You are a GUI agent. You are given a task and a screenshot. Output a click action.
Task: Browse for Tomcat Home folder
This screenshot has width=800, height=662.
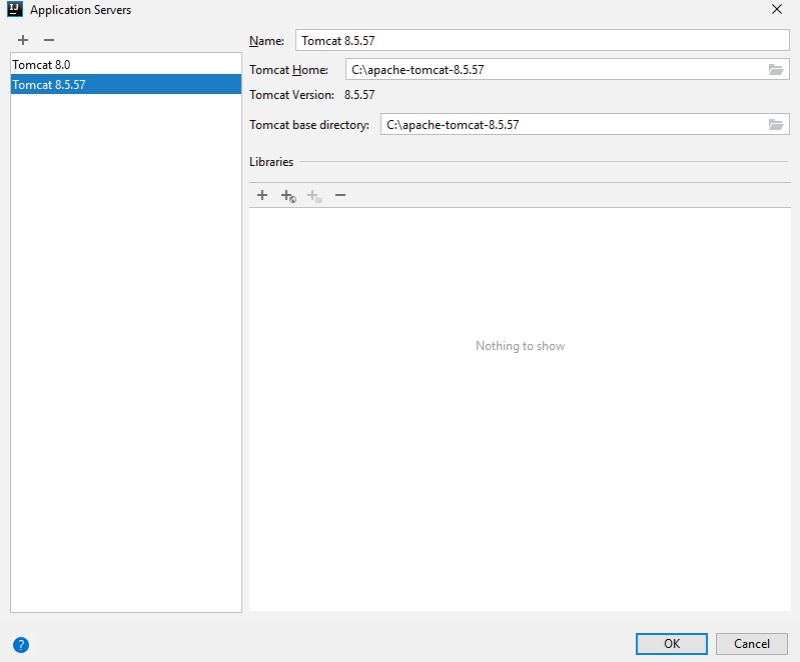[776, 69]
